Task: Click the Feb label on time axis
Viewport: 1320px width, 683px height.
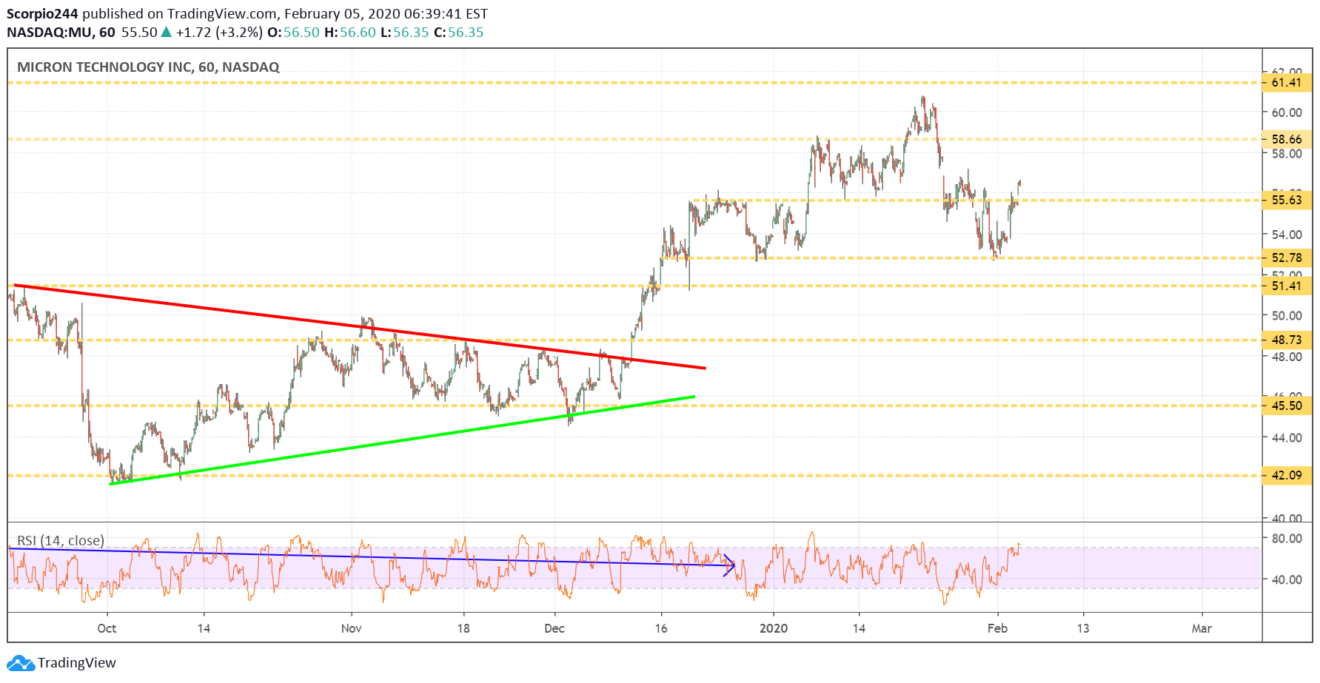Action: click(997, 629)
